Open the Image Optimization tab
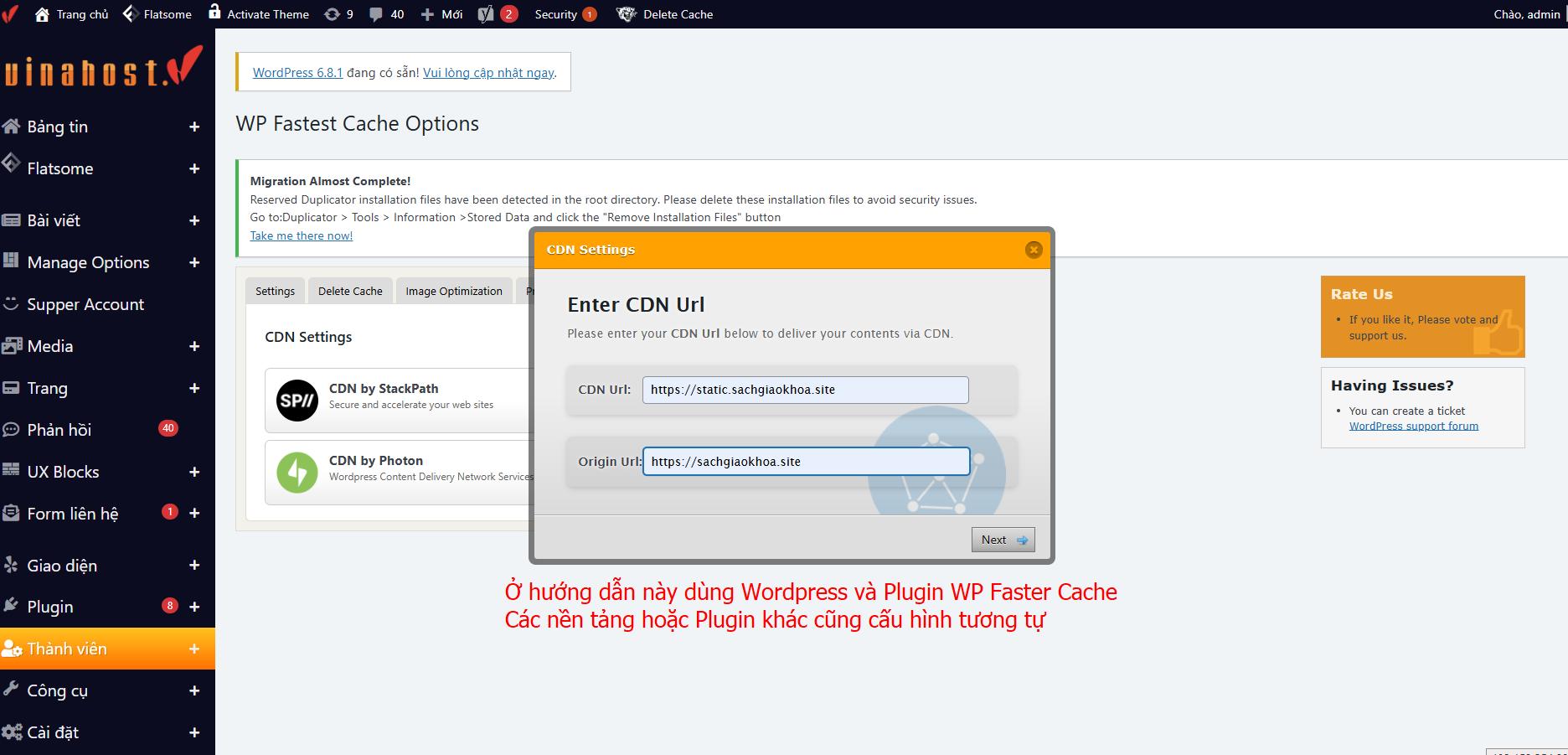The width and height of the screenshot is (1568, 755). (x=454, y=291)
